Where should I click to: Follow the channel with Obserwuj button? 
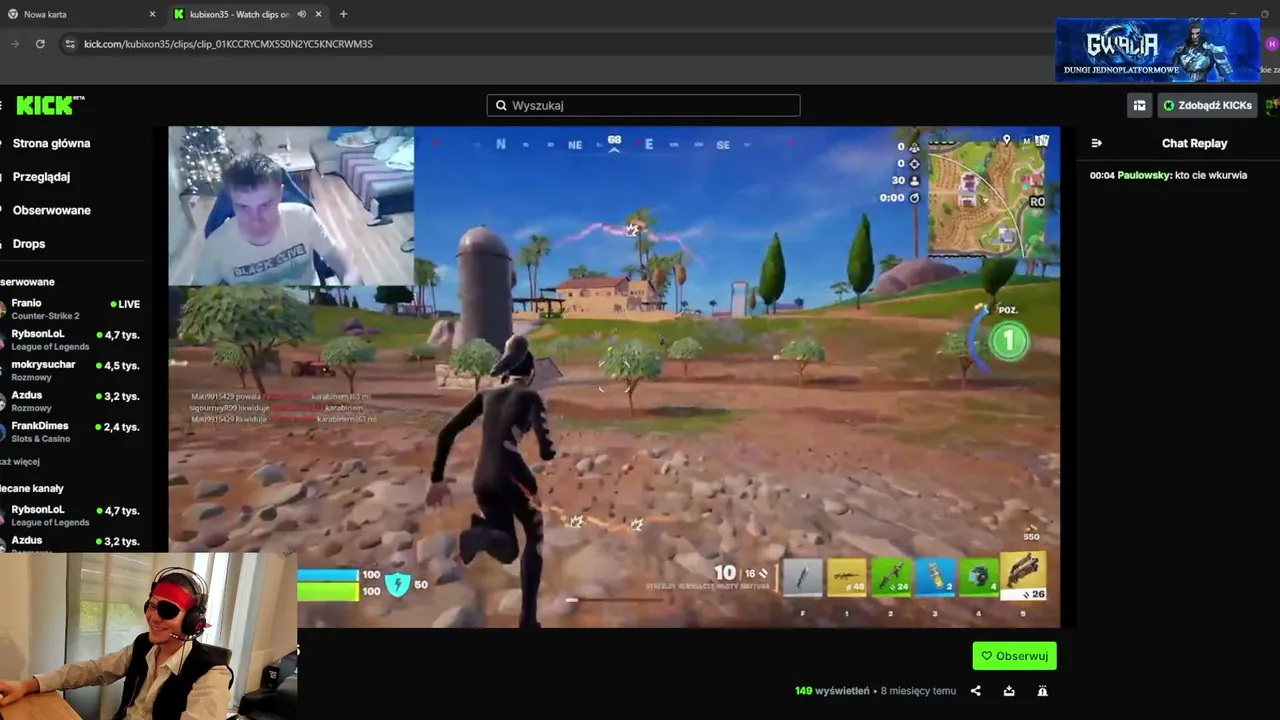point(1014,656)
